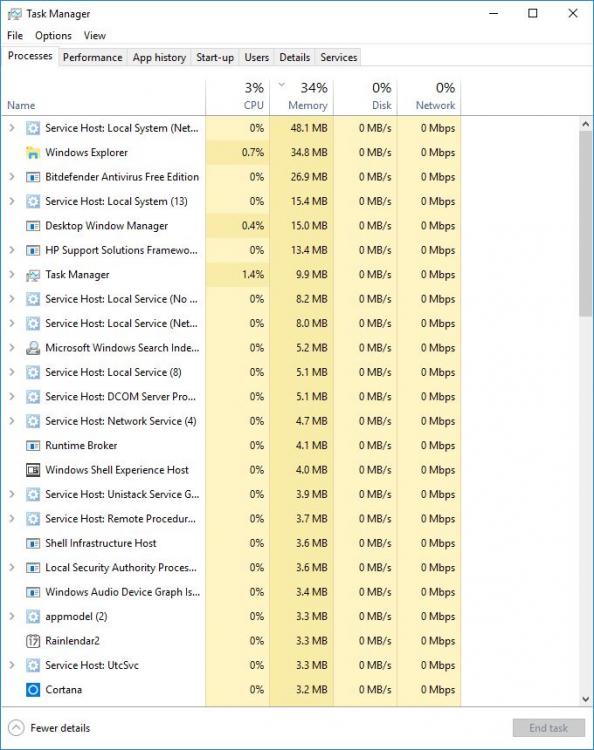The width and height of the screenshot is (594, 750).
Task: Open the Options menu
Action: click(53, 36)
